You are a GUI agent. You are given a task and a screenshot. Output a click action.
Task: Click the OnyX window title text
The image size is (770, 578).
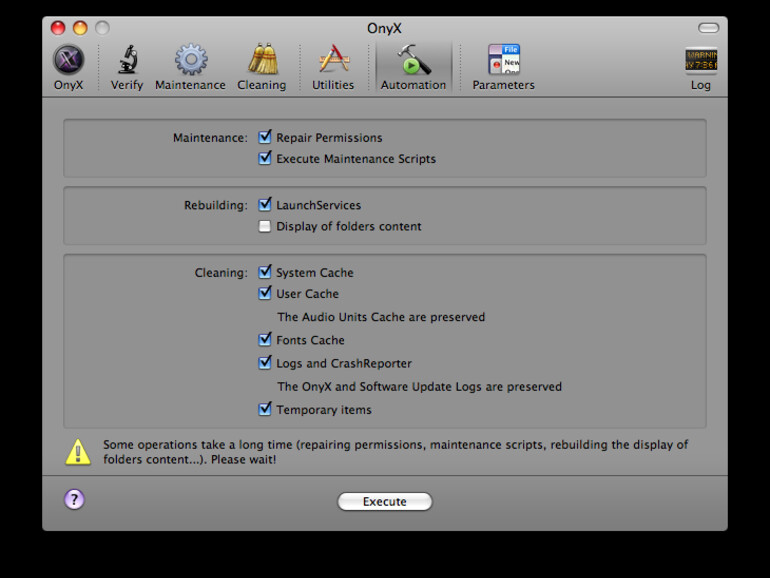[385, 28]
